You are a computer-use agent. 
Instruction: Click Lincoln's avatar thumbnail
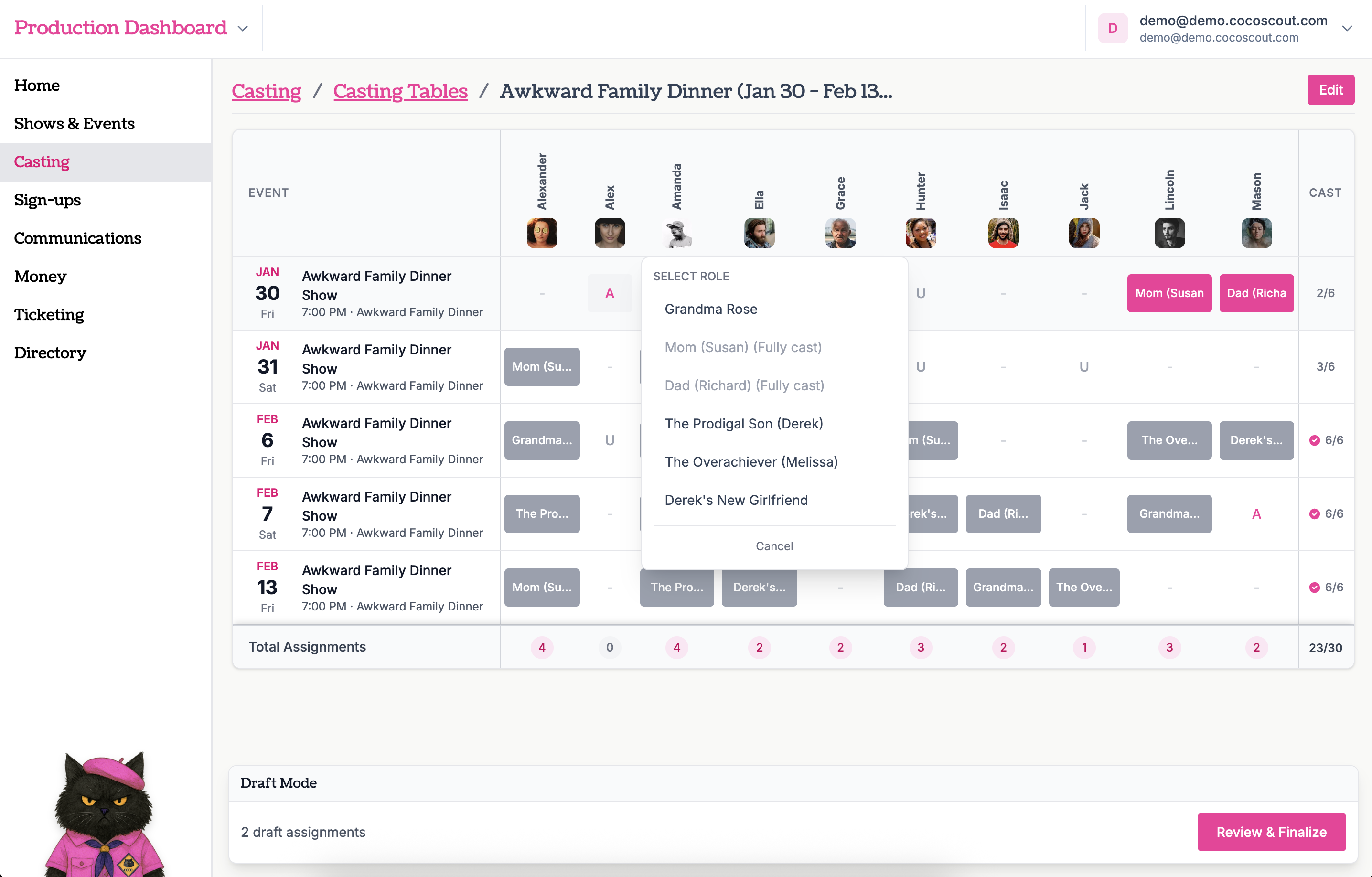[x=1169, y=233]
